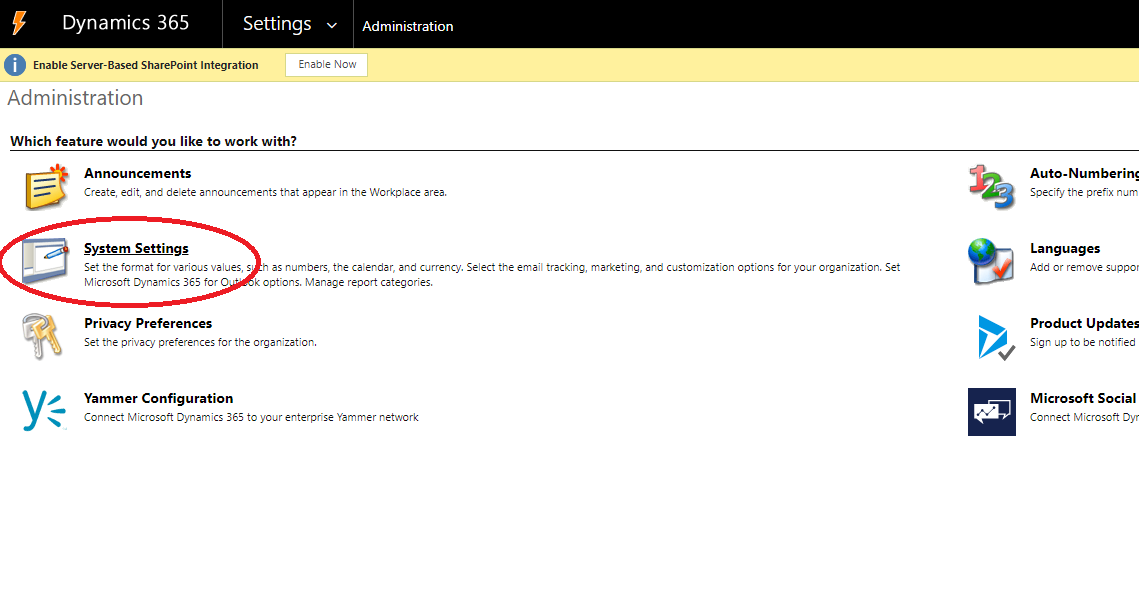Open the System Settings link
Viewport: 1139px width, 609px height.
point(136,249)
